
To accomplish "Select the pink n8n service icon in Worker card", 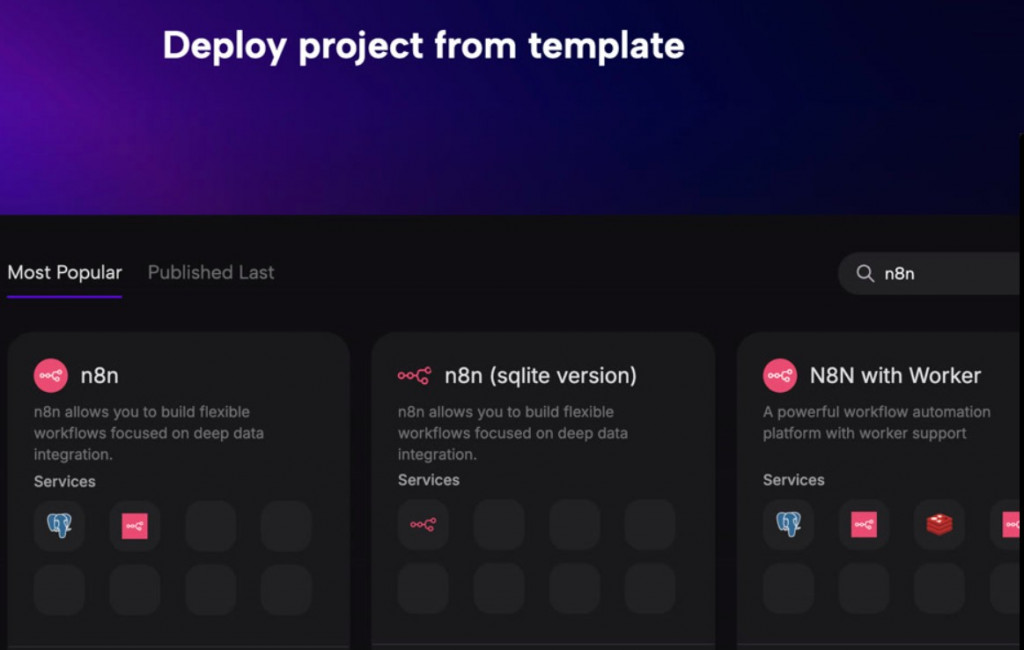I will (x=864, y=524).
